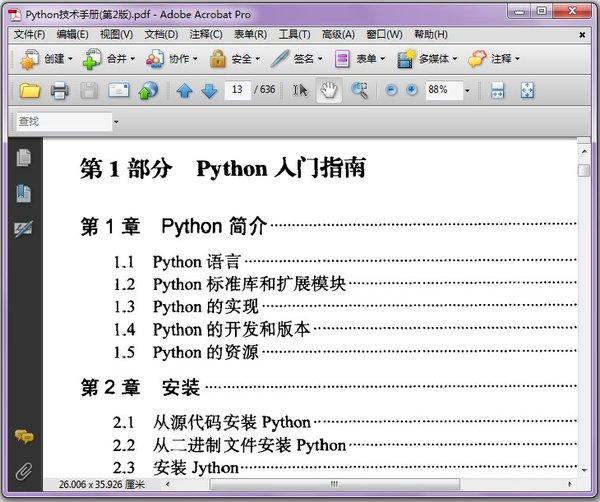Expand the 创建 dropdown arrow

point(70,59)
